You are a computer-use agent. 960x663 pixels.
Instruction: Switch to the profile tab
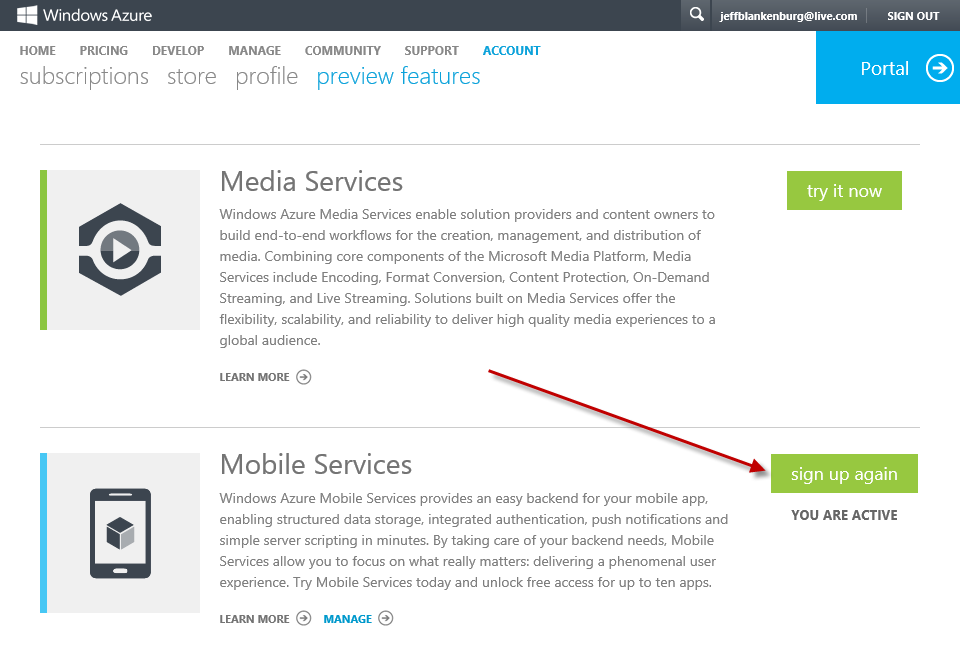point(266,77)
